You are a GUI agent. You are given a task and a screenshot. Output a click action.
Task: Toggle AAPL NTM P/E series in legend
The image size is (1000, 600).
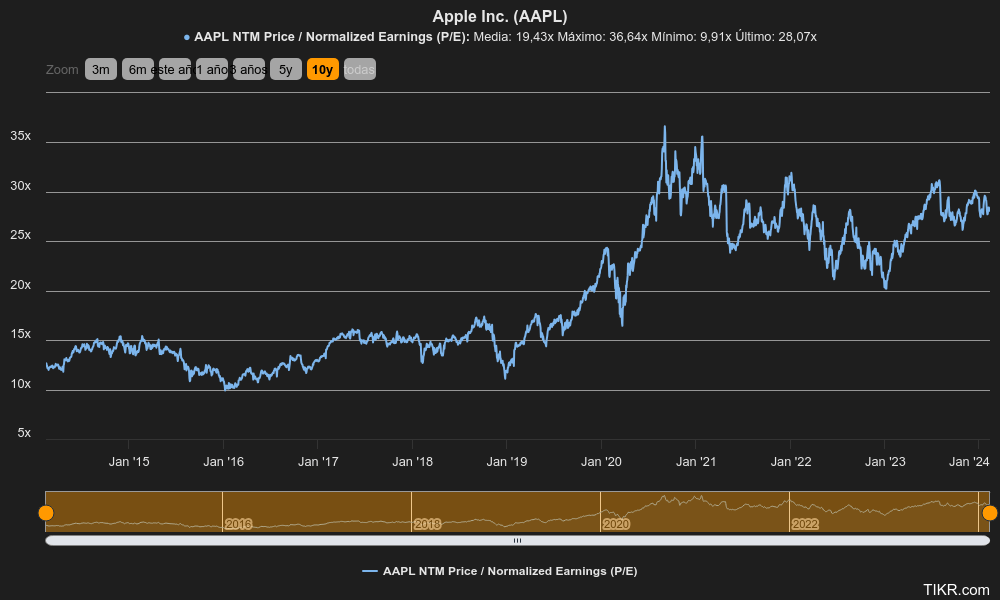(x=499, y=571)
